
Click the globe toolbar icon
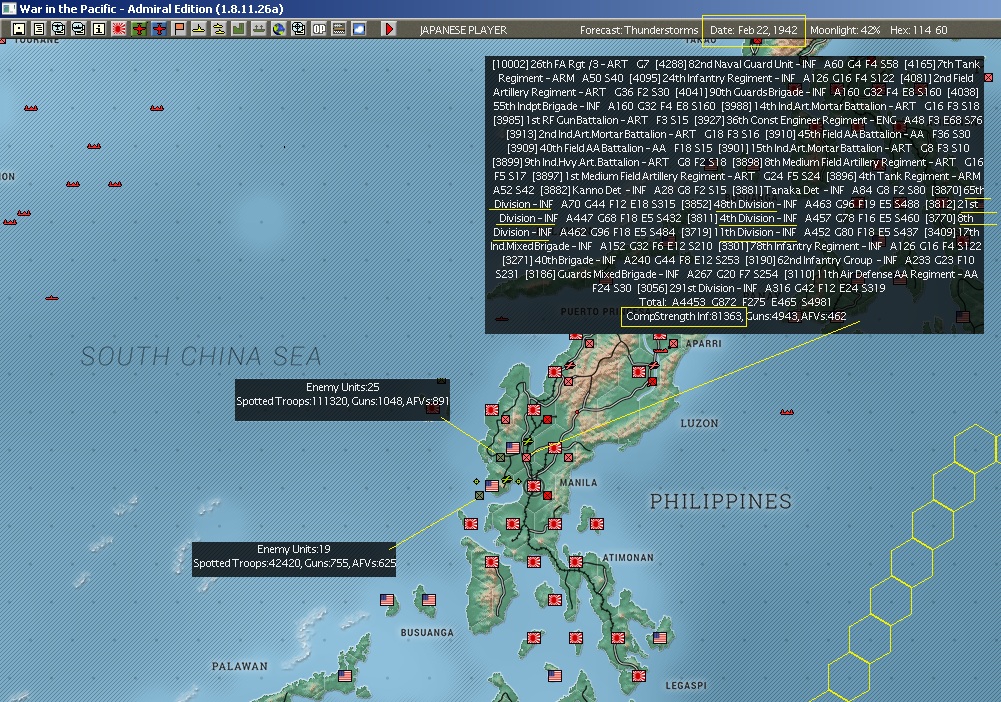point(278,29)
